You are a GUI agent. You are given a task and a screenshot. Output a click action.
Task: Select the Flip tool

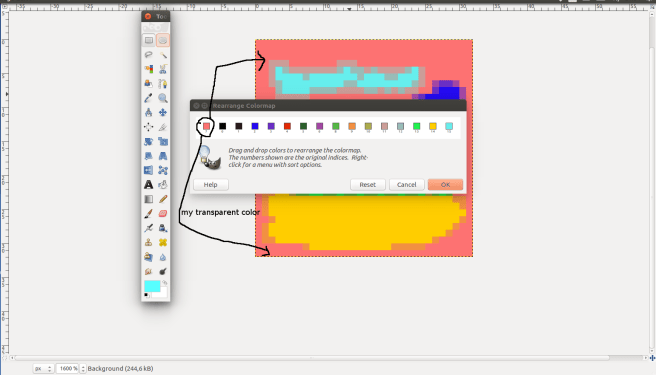149,170
